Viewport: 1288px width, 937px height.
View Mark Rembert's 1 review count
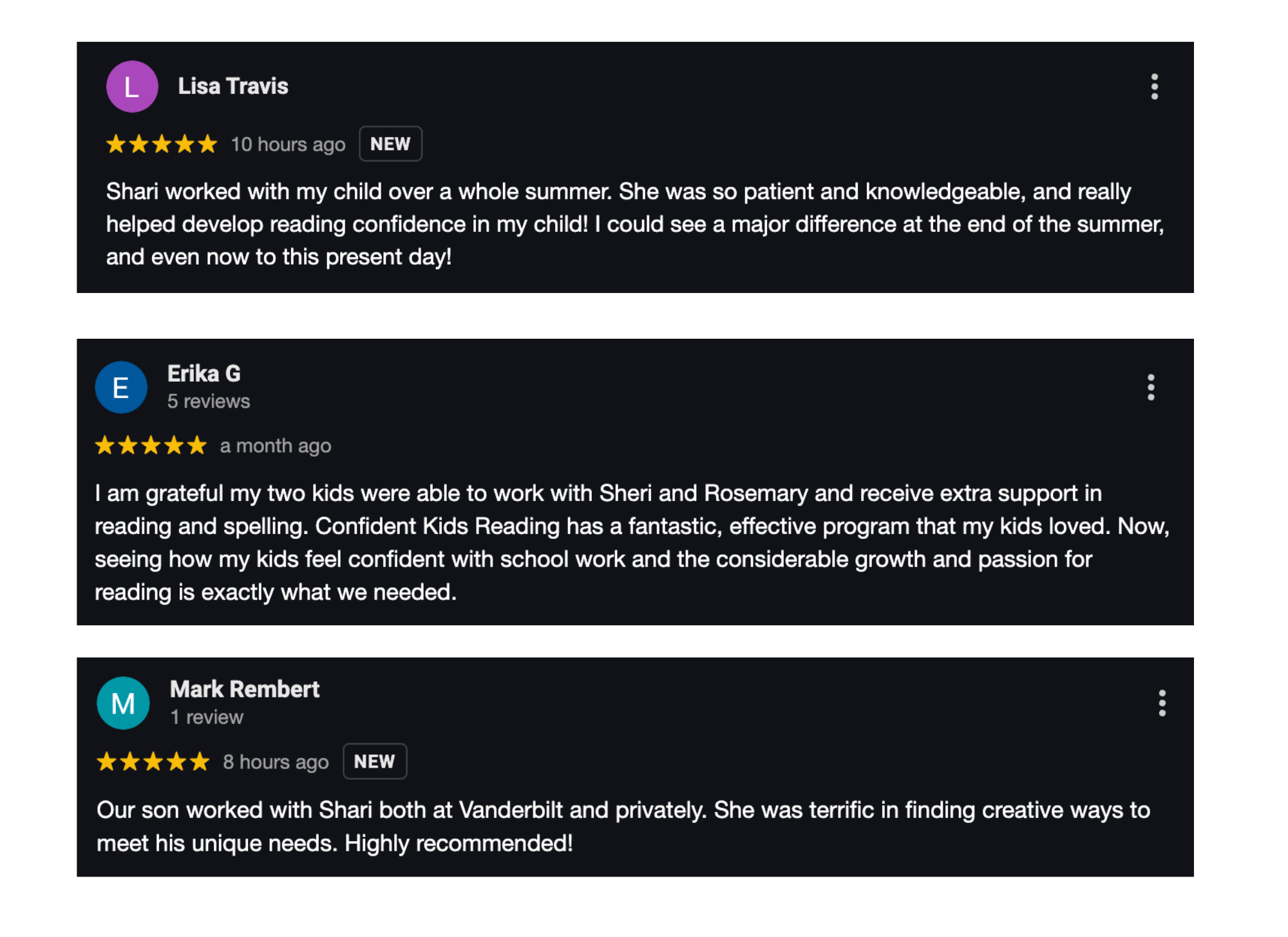[x=207, y=717]
